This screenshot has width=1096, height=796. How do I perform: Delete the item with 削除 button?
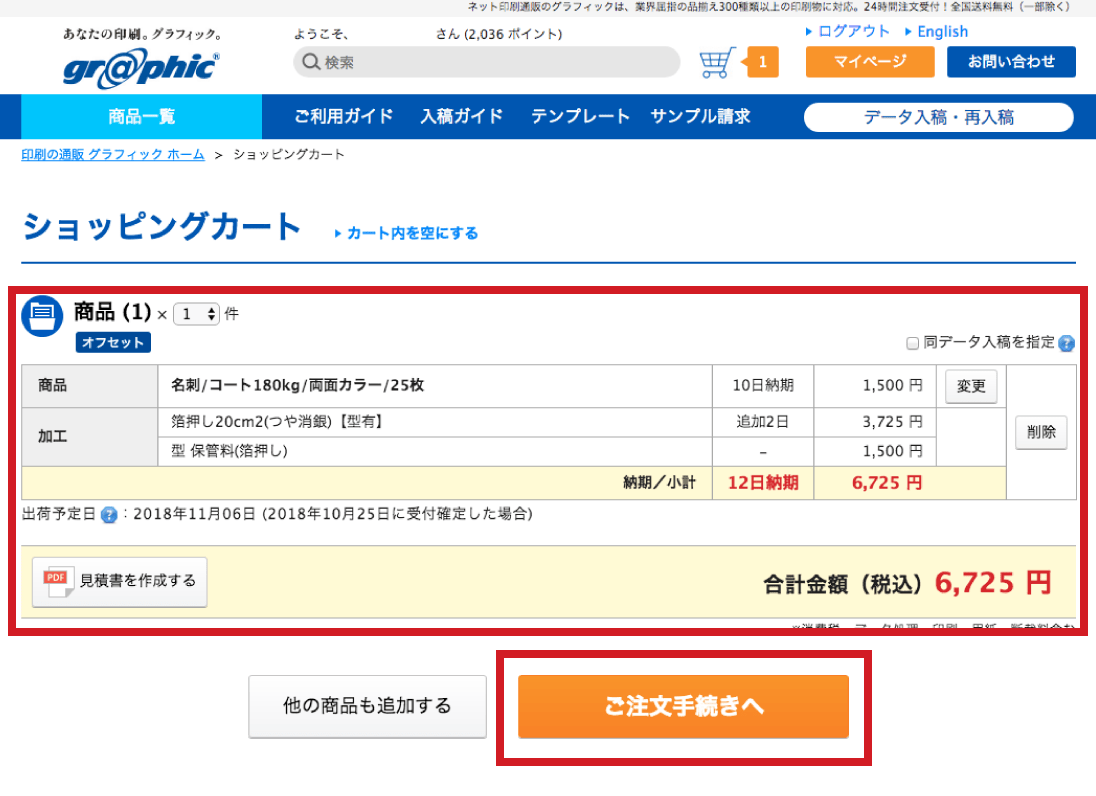[1041, 433]
